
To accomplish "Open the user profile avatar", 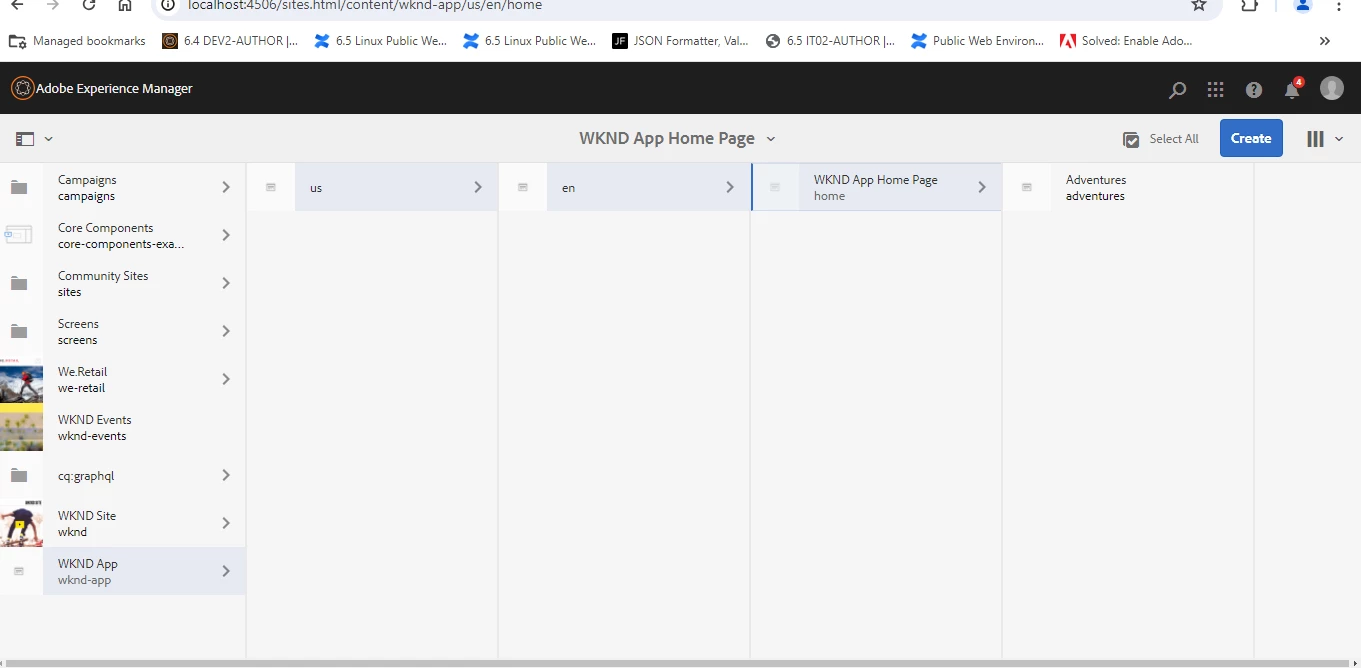I will [x=1331, y=88].
